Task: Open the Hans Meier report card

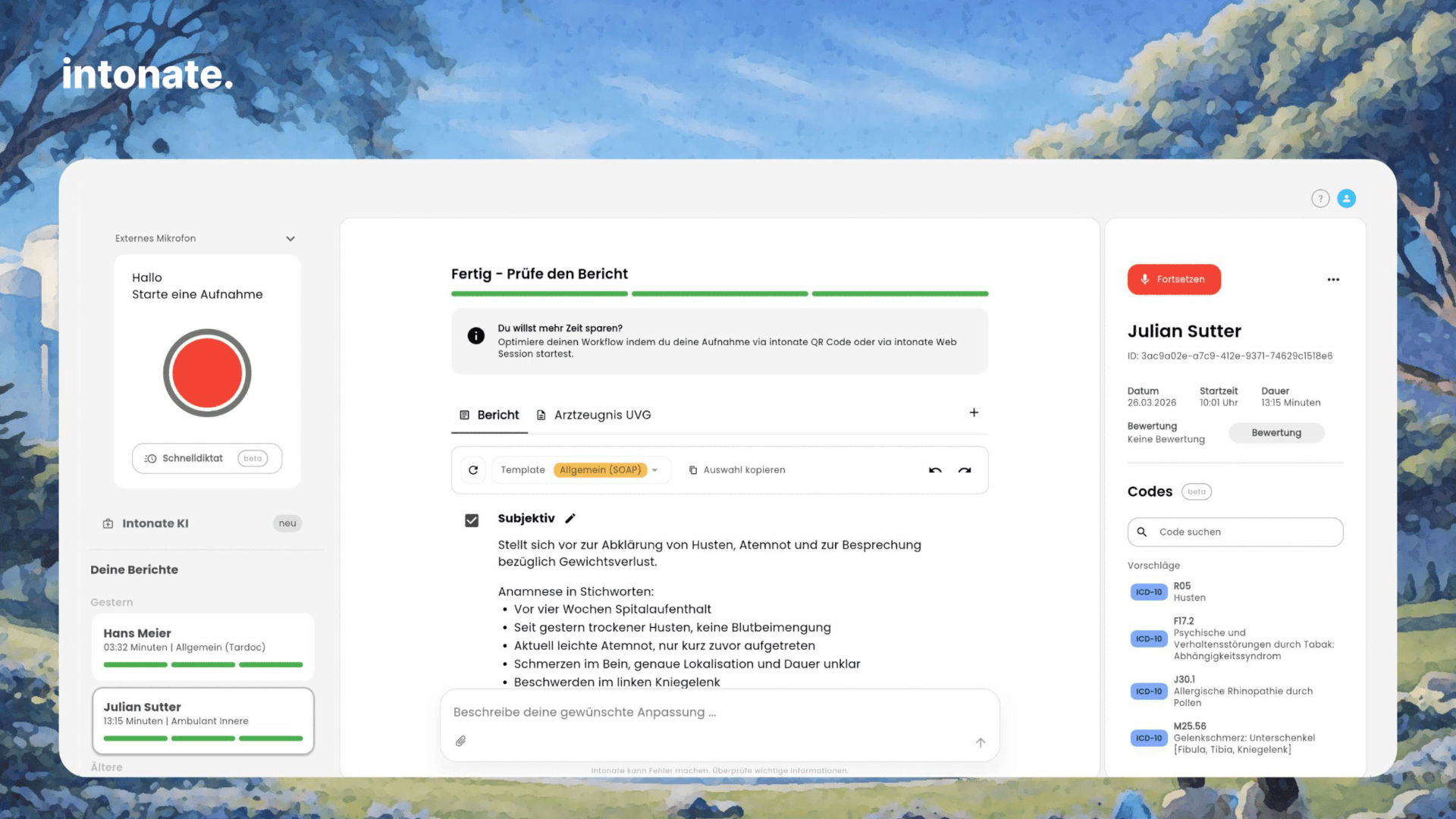Action: 203,646
